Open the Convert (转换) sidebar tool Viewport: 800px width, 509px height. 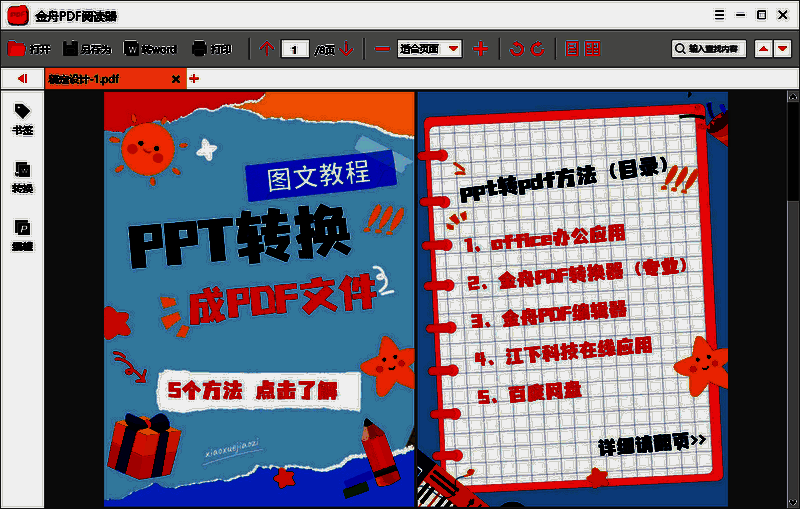point(22,177)
